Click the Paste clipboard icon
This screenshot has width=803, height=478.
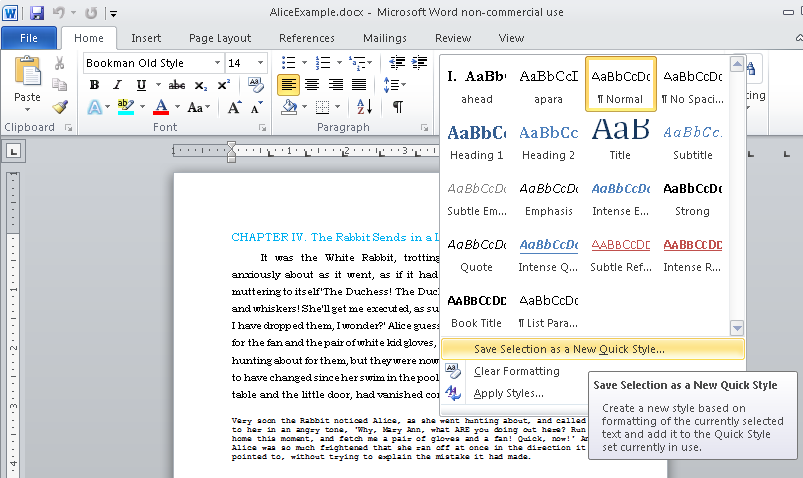pyautogui.click(x=27, y=71)
